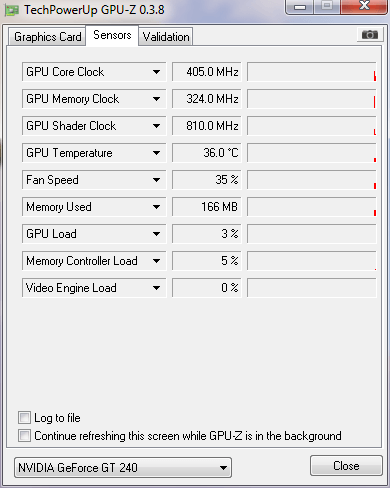The width and height of the screenshot is (390, 488).
Task: Click the Close button
Action: tap(346, 466)
